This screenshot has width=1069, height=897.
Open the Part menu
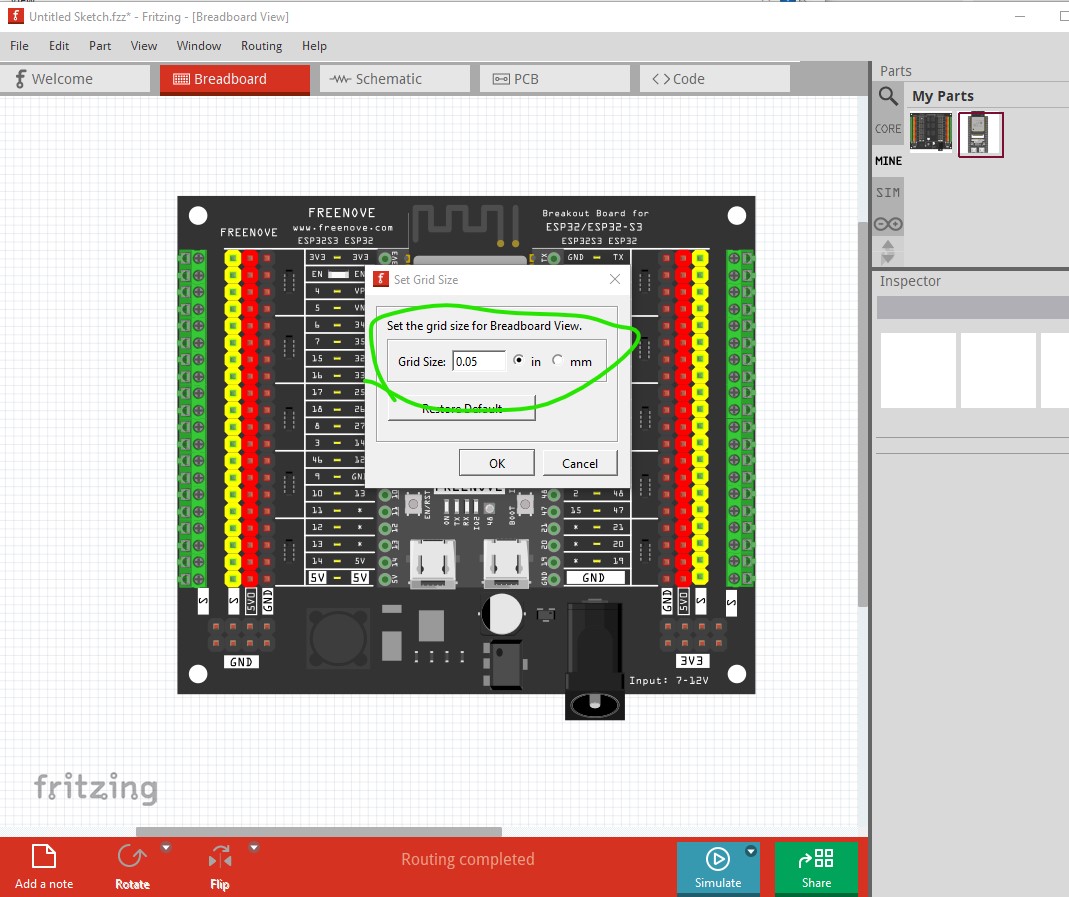tap(100, 46)
